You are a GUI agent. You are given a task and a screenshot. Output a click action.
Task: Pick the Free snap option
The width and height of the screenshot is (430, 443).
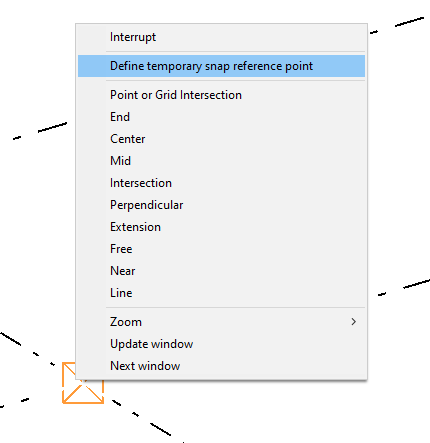221,249
